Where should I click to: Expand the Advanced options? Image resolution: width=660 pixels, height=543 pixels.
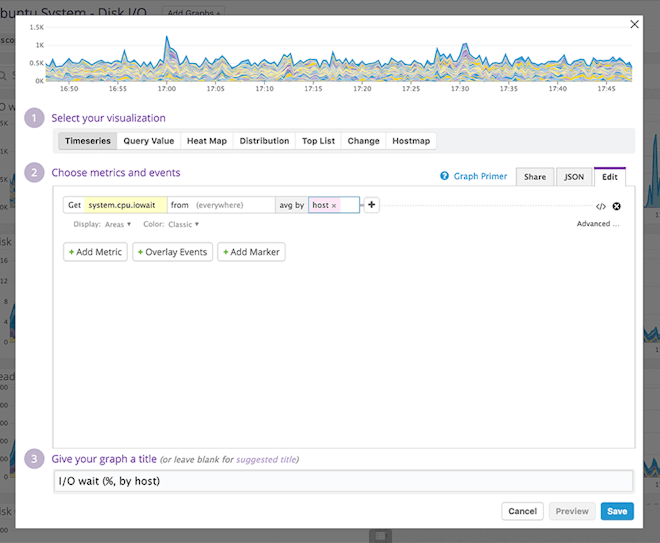tap(598, 224)
